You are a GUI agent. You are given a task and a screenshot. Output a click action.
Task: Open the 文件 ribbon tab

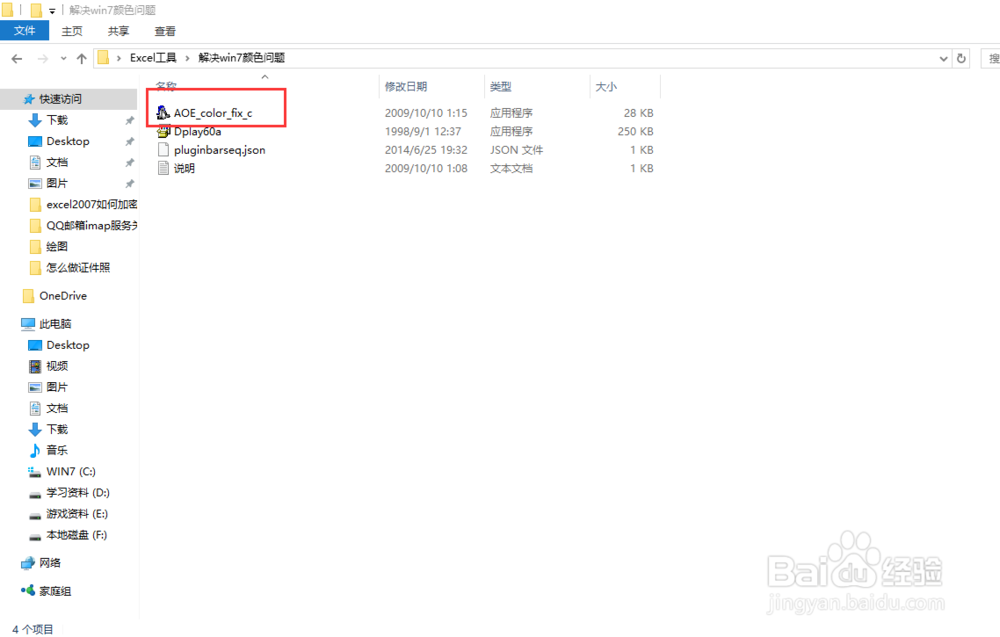tap(24, 31)
